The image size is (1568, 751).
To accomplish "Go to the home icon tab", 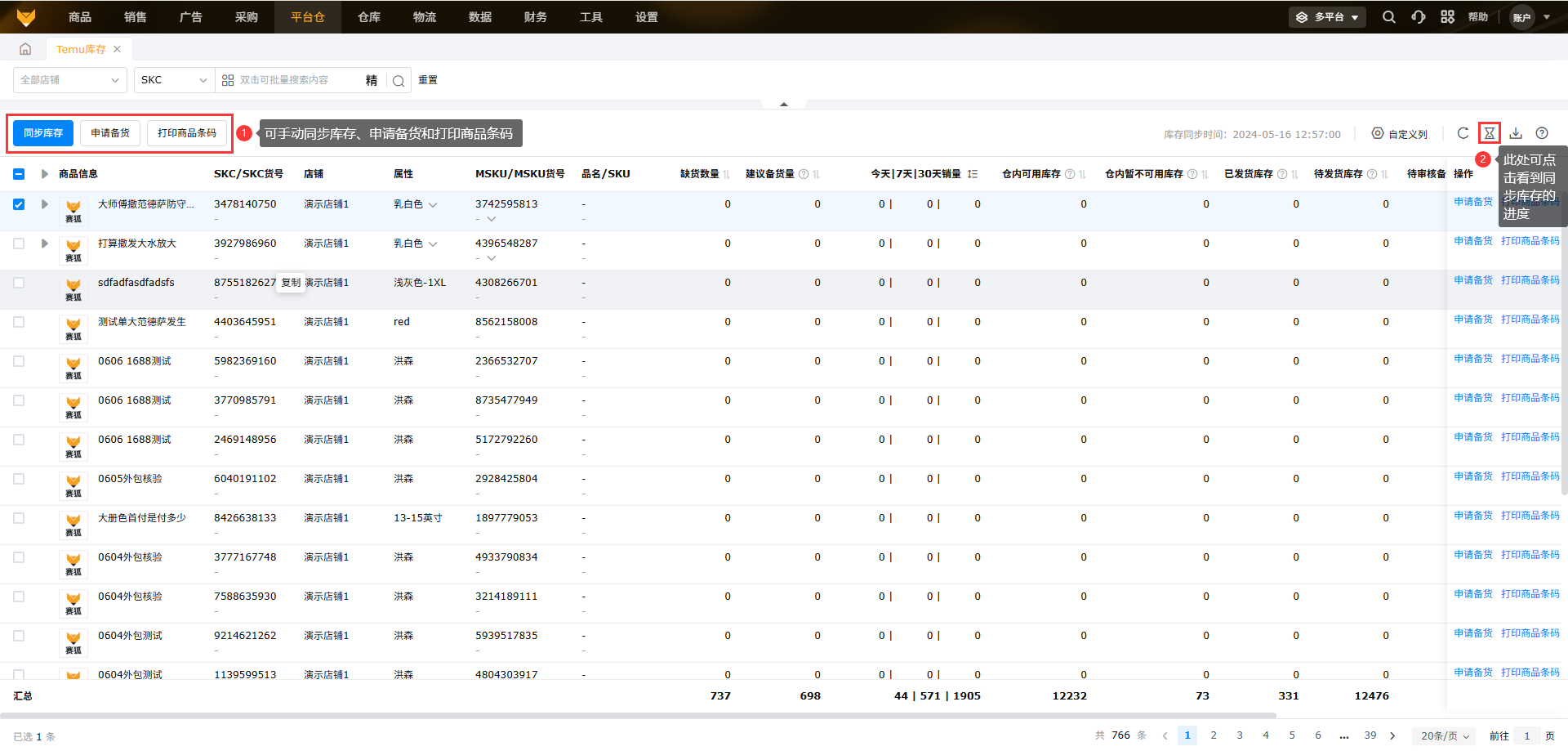I will (x=25, y=49).
